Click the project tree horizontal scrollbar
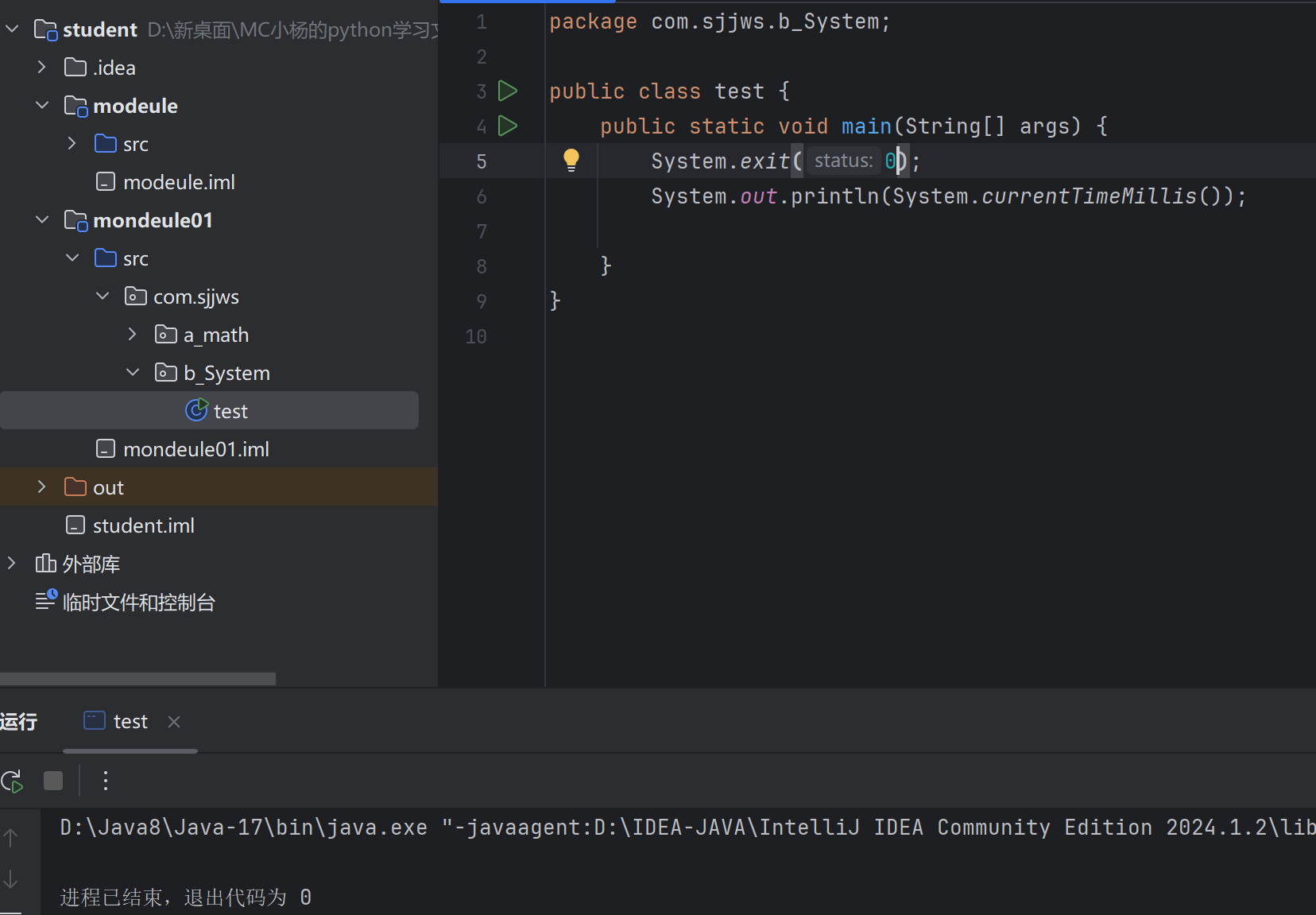The width and height of the screenshot is (1316, 915). (x=137, y=679)
